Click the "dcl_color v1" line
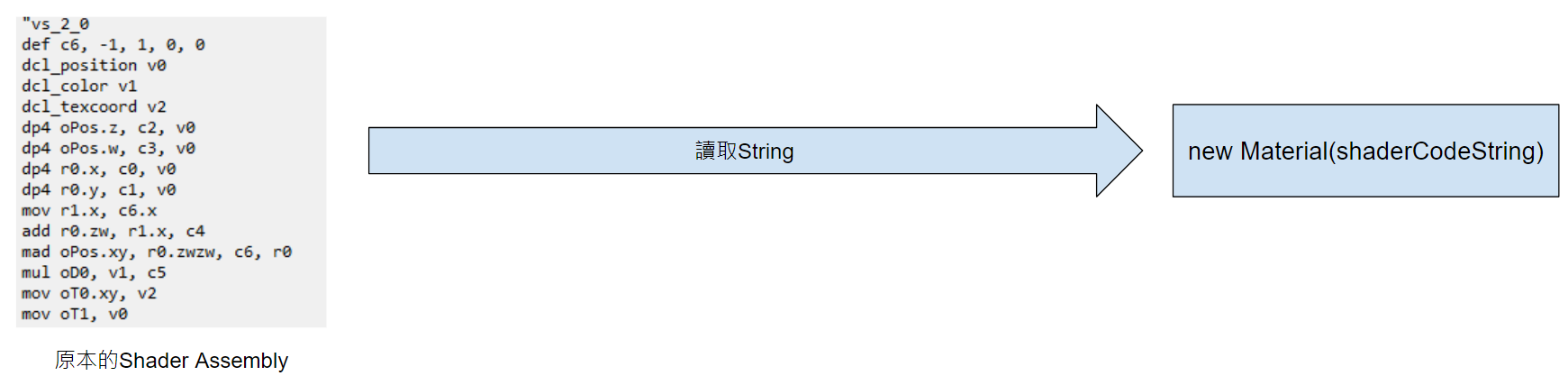Image resolution: width=1568 pixels, height=376 pixels. click(79, 87)
